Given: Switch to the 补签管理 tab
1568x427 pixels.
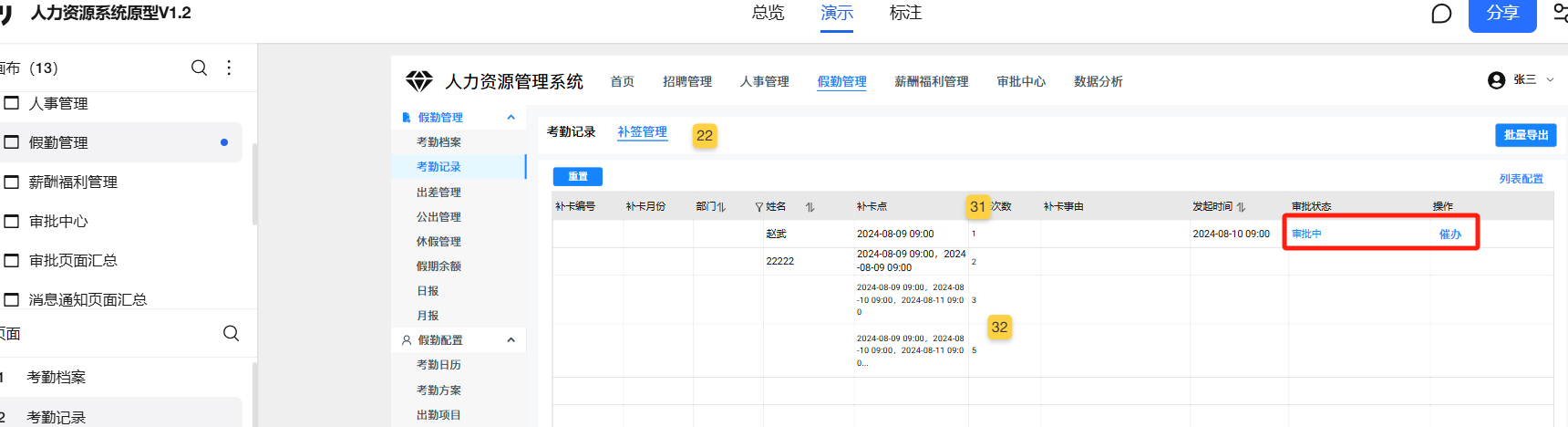Looking at the screenshot, I should 642,132.
